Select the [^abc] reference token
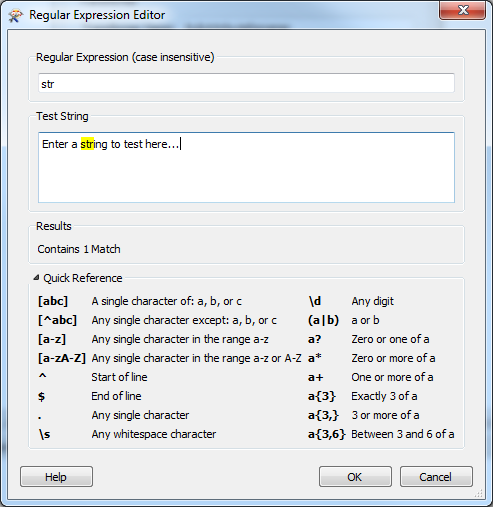The image size is (493, 507). (57, 320)
